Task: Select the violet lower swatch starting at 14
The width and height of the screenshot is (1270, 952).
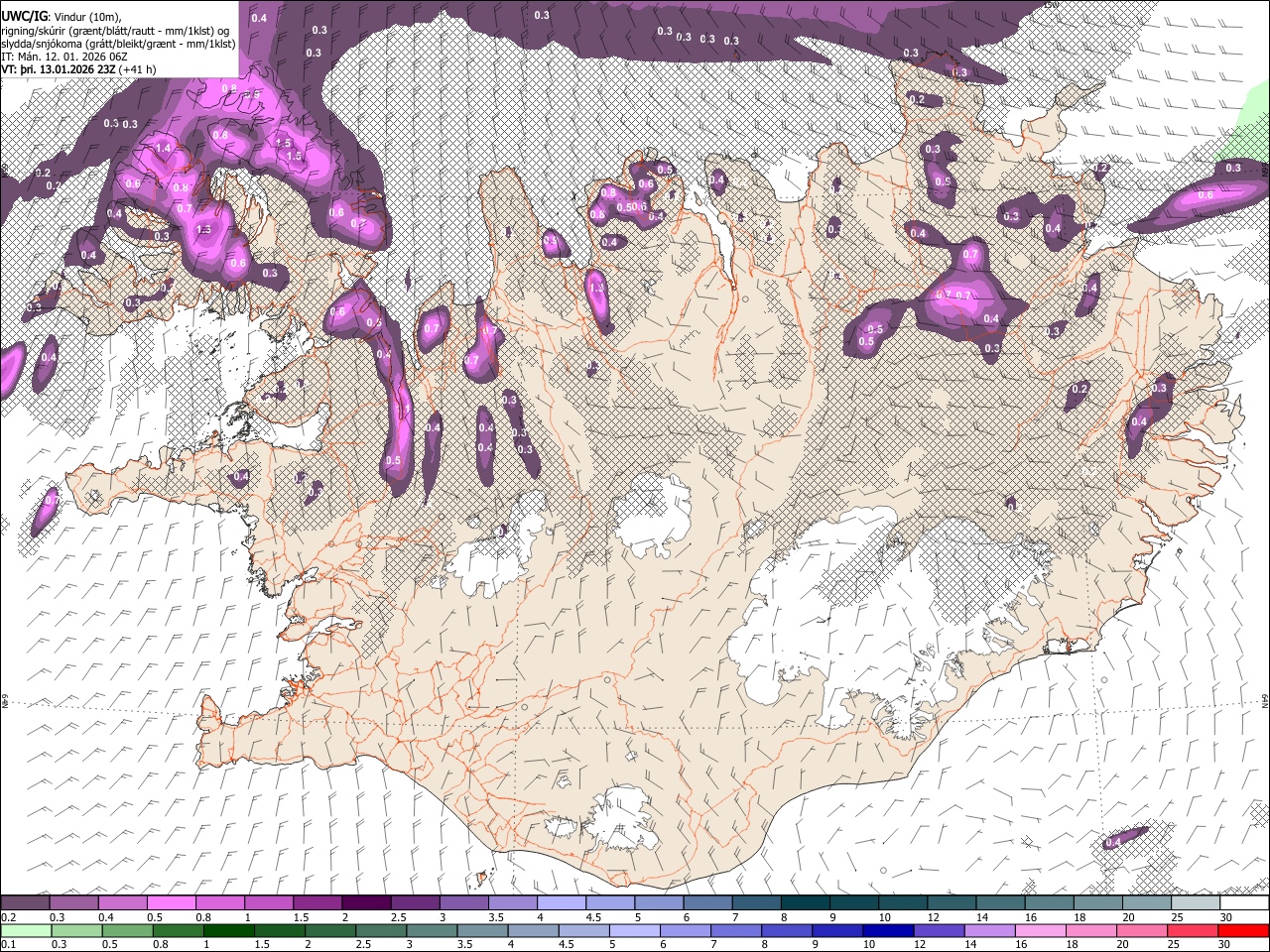Action: (x=990, y=931)
